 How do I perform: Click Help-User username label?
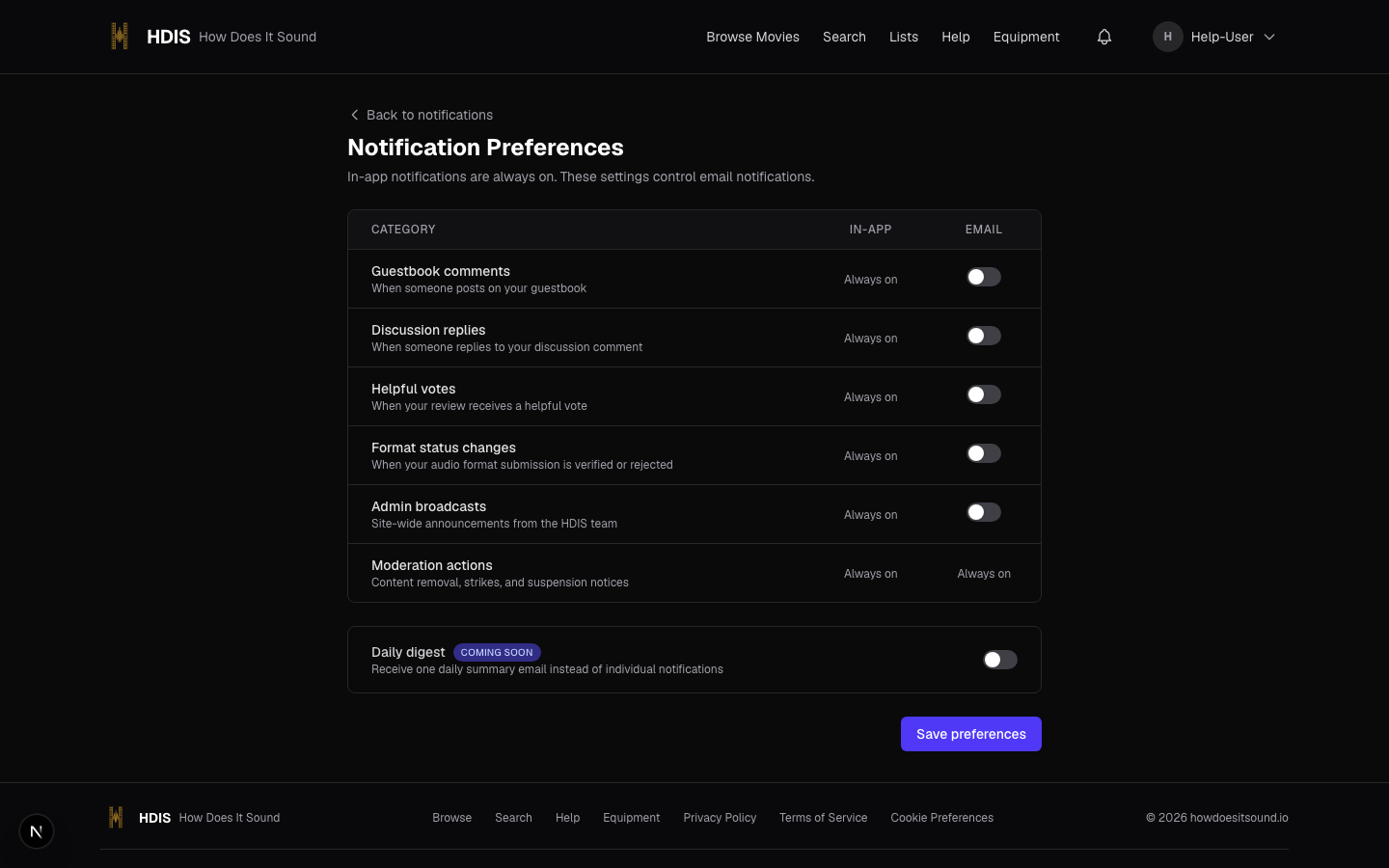point(1222,37)
